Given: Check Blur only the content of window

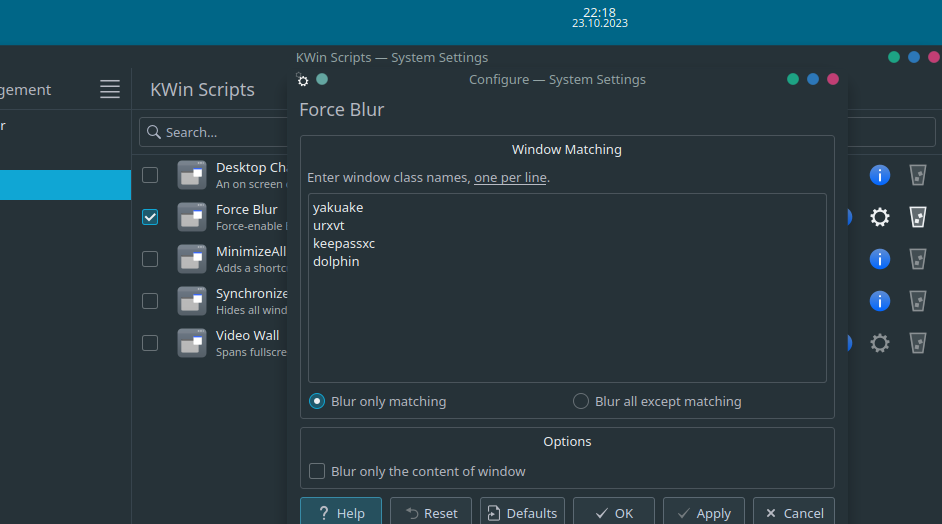Looking at the screenshot, I should pos(317,471).
